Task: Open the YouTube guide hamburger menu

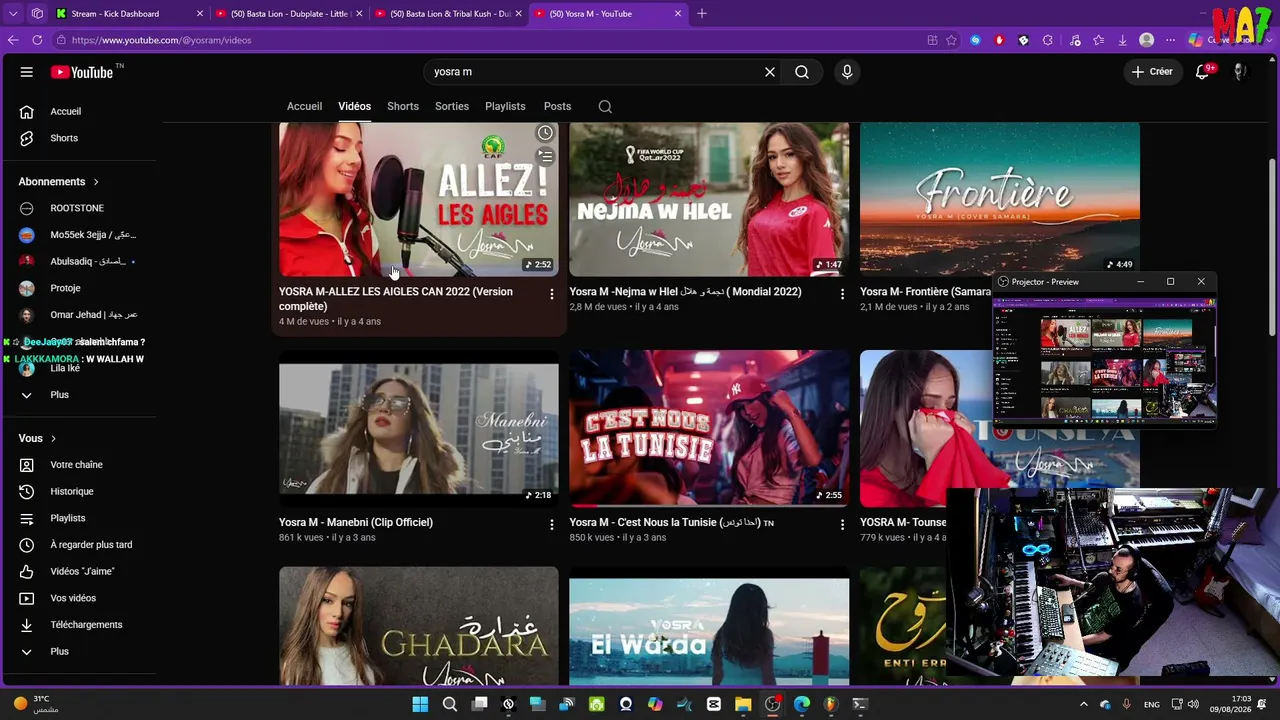Action: (27, 72)
